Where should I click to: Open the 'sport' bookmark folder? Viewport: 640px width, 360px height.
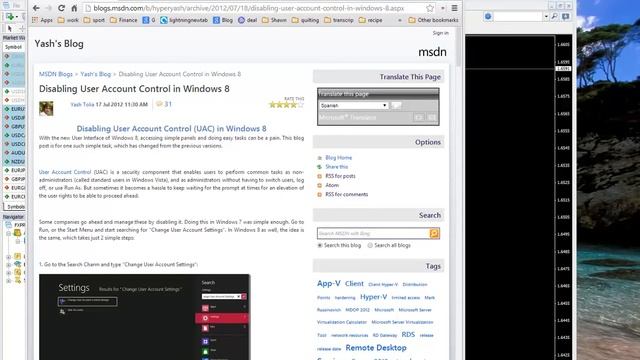94,20
